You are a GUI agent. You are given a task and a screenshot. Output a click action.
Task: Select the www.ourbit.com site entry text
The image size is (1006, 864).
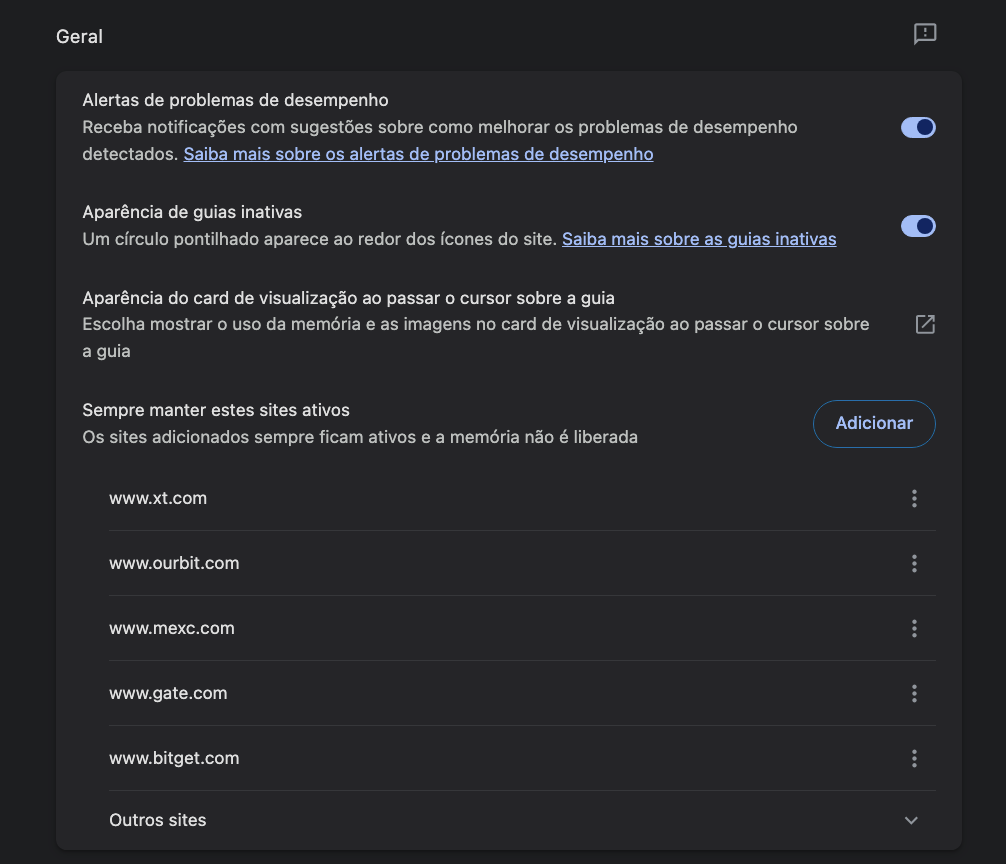tap(174, 563)
